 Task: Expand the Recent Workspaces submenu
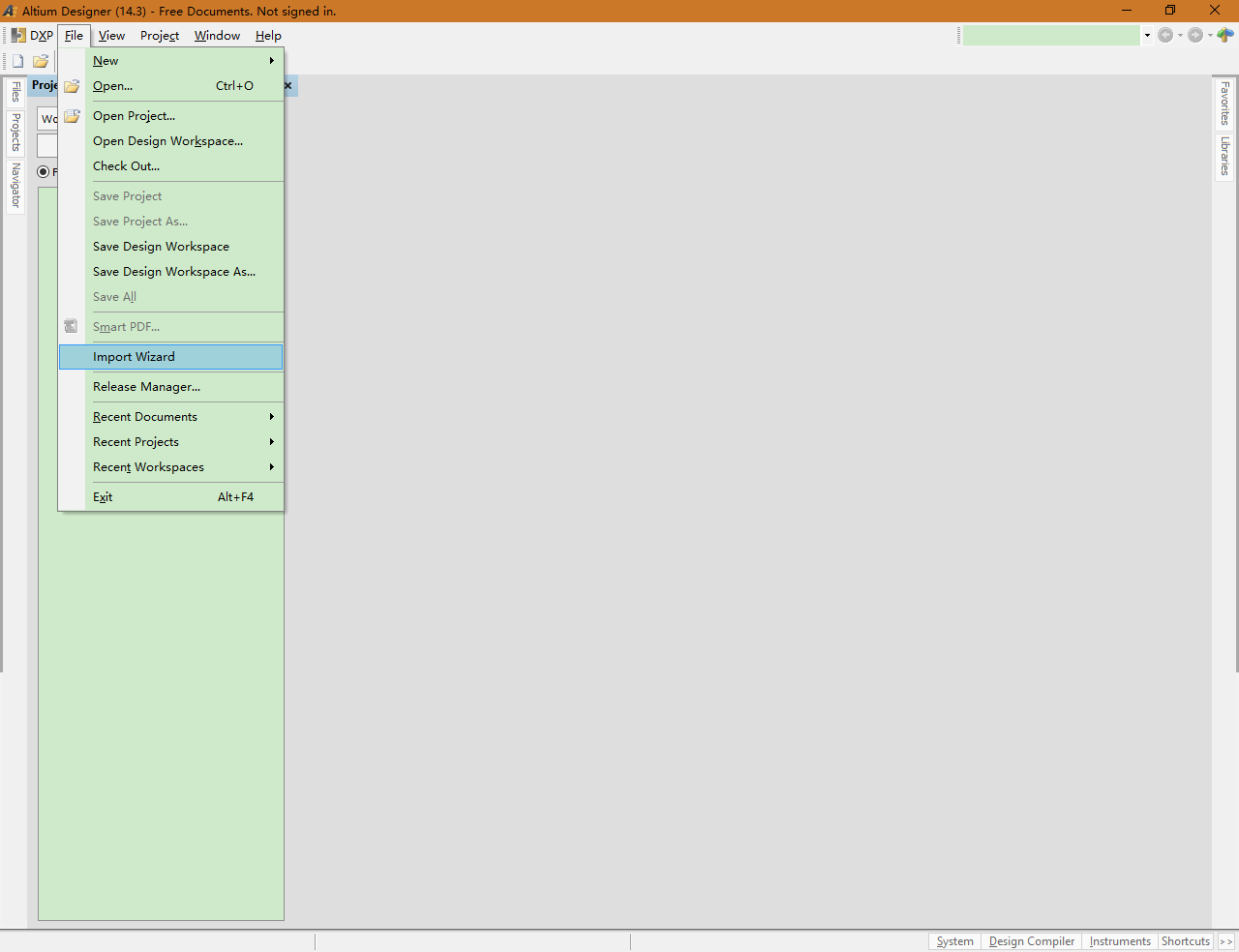click(x=272, y=467)
